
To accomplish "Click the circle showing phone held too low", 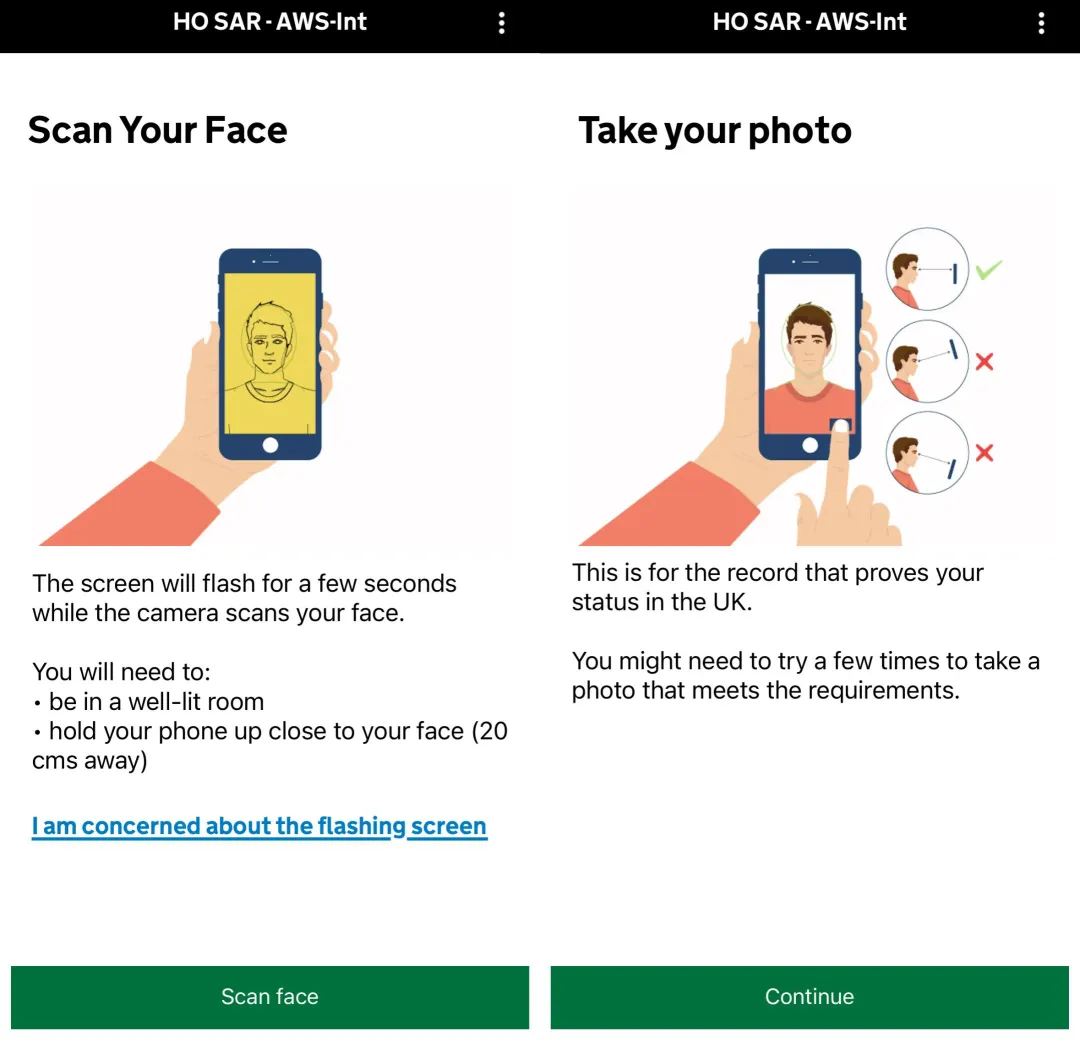I will 927,453.
